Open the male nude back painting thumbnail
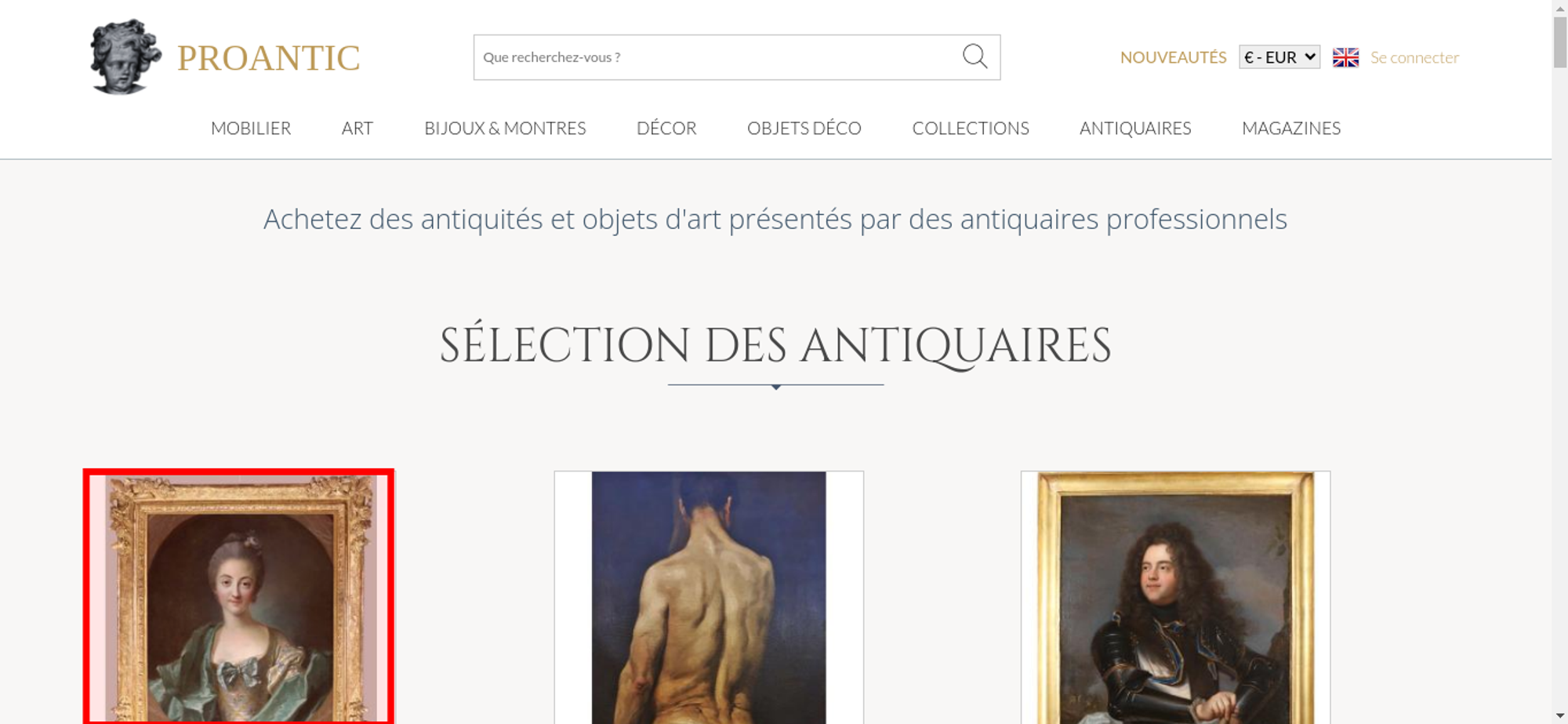The image size is (1568, 724). [x=709, y=597]
